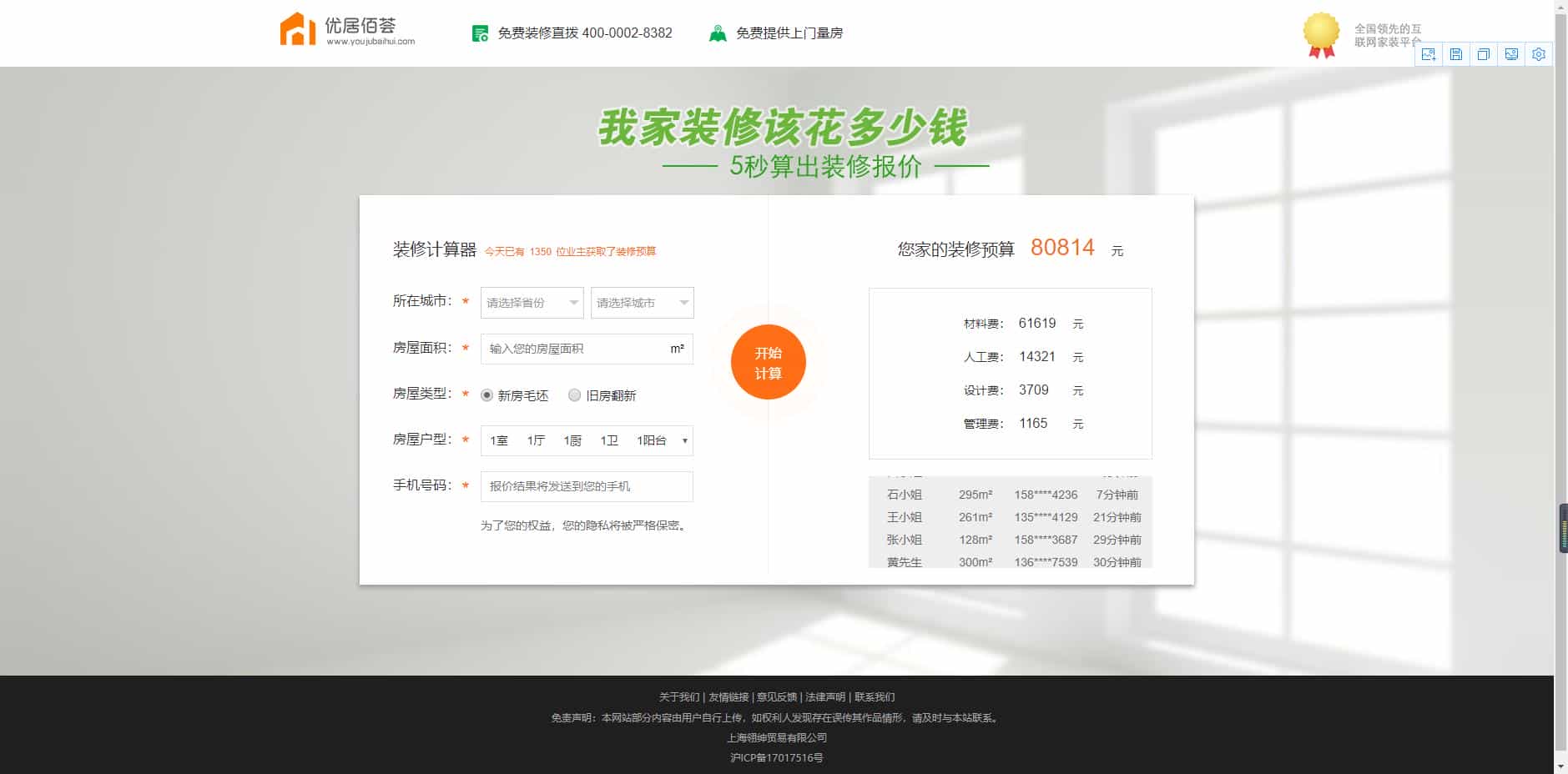Click the 上海翎绅贸易有限公司 footer text
The width and height of the screenshot is (1568, 774).
[777, 738]
